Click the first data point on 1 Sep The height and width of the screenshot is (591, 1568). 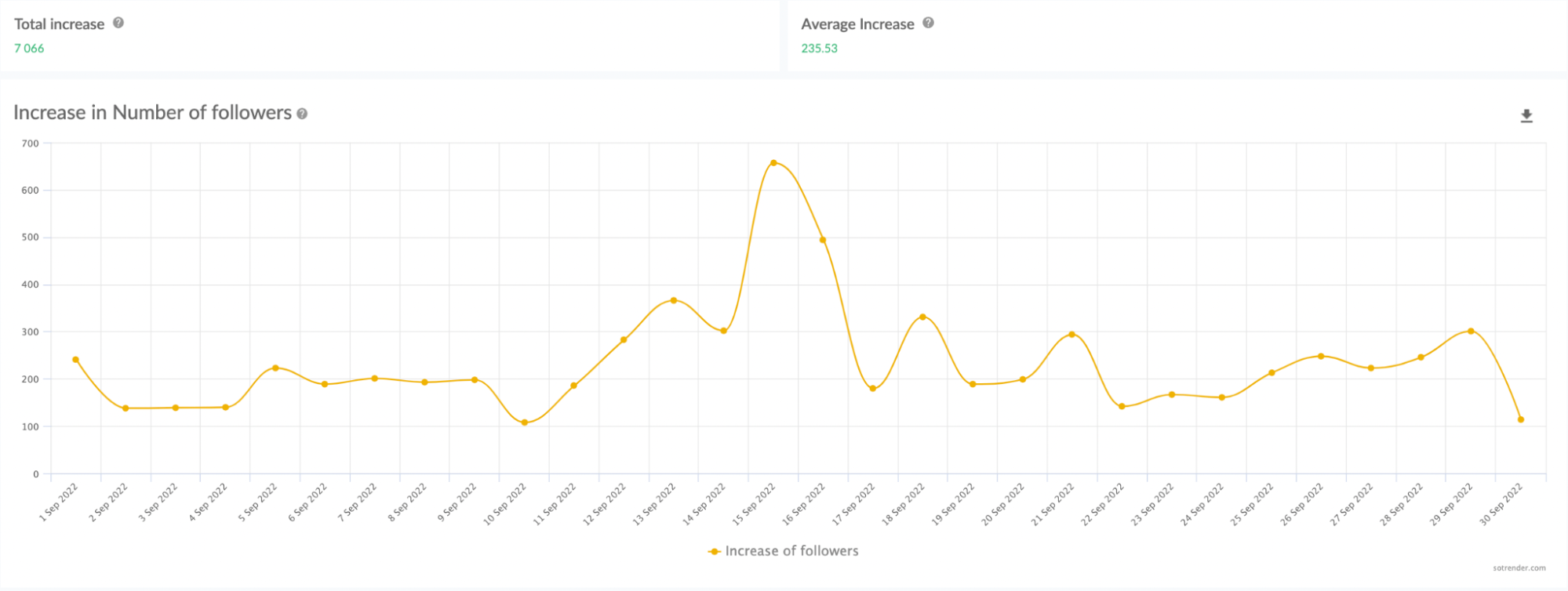tap(76, 360)
